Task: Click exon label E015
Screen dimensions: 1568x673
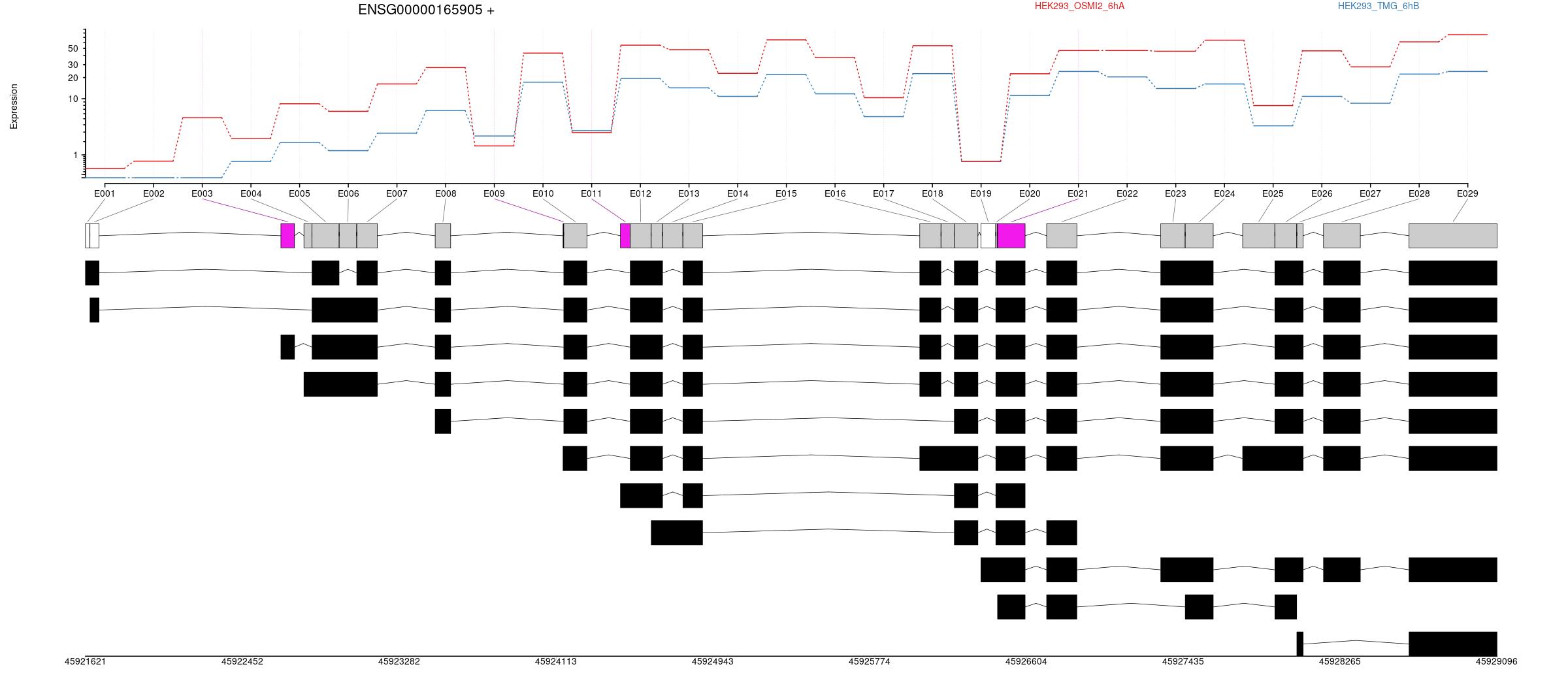Action: point(786,193)
